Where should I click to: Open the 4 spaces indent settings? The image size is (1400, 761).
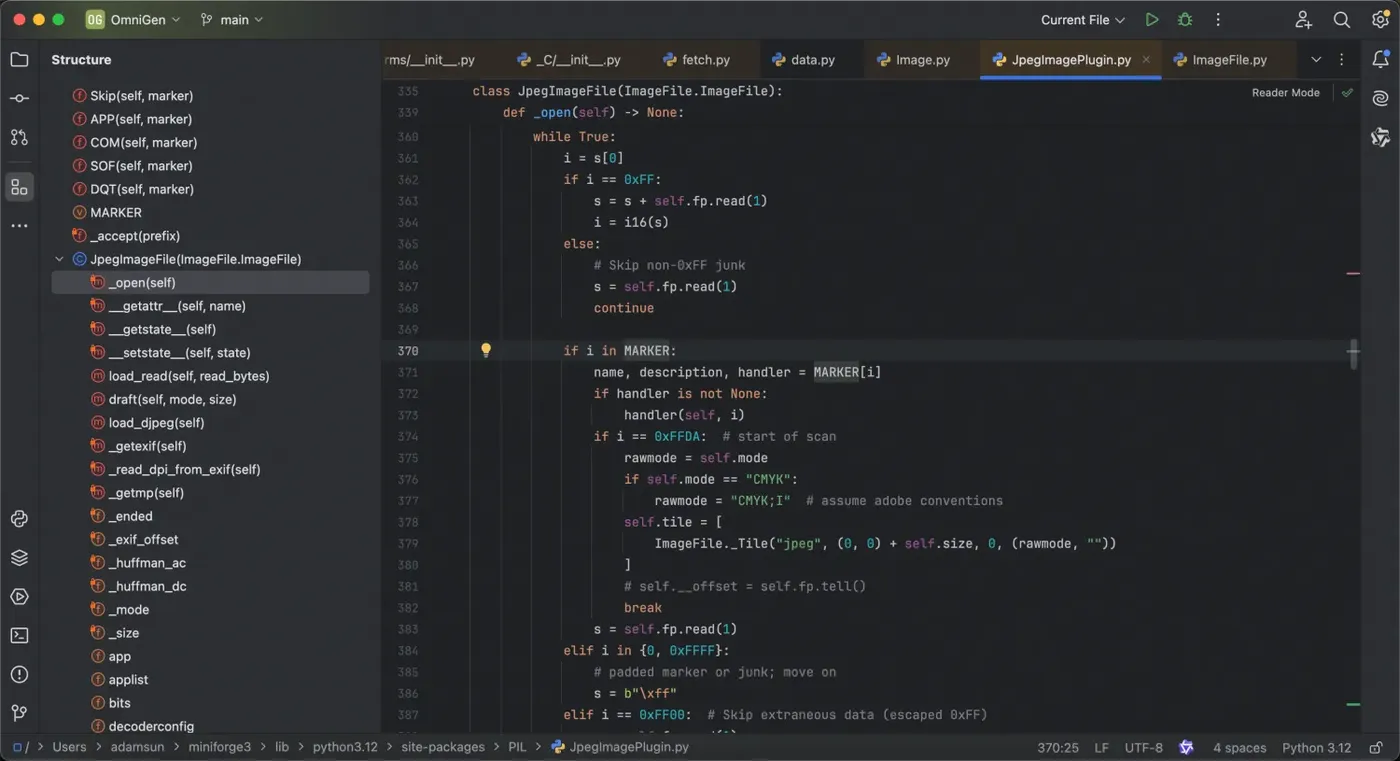[x=1239, y=747]
